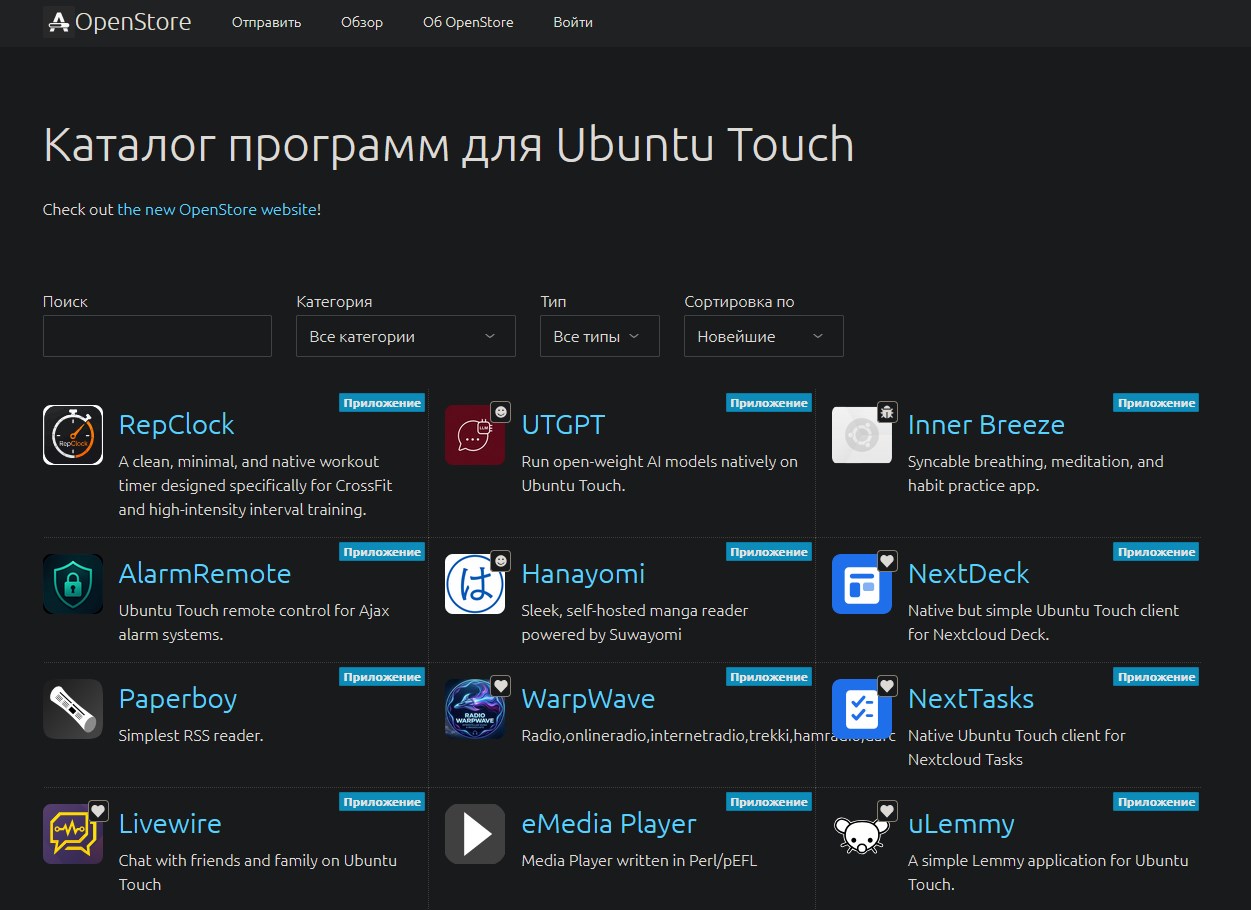Open the AlarmRemote title link

coord(205,573)
